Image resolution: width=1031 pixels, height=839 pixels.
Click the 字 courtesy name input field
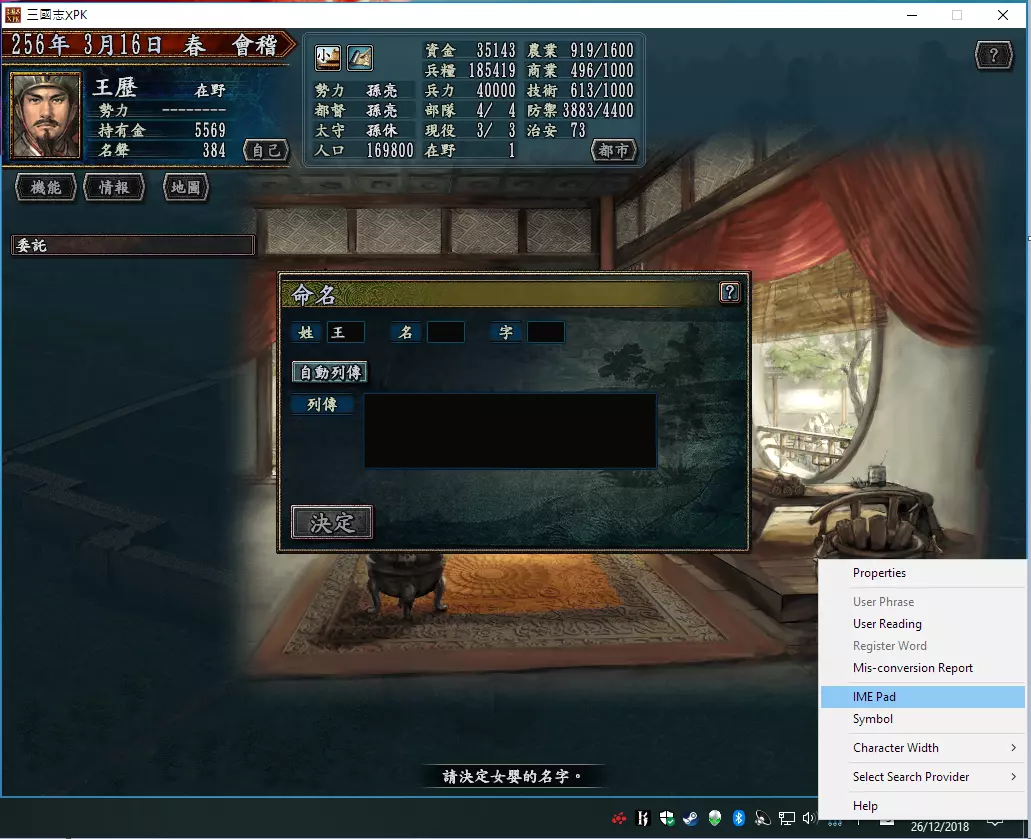546,332
